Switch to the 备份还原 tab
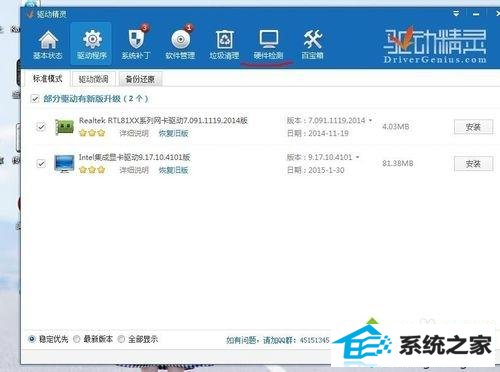 140,79
